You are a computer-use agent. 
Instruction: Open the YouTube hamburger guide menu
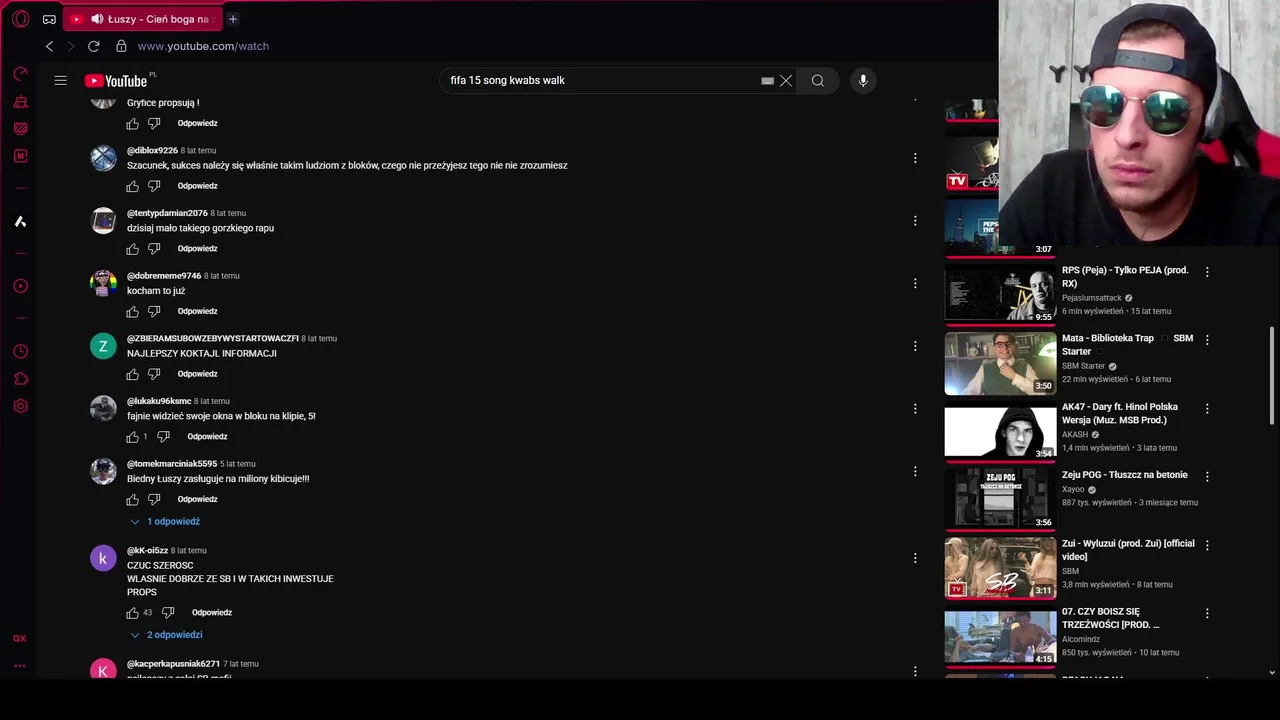(x=61, y=80)
